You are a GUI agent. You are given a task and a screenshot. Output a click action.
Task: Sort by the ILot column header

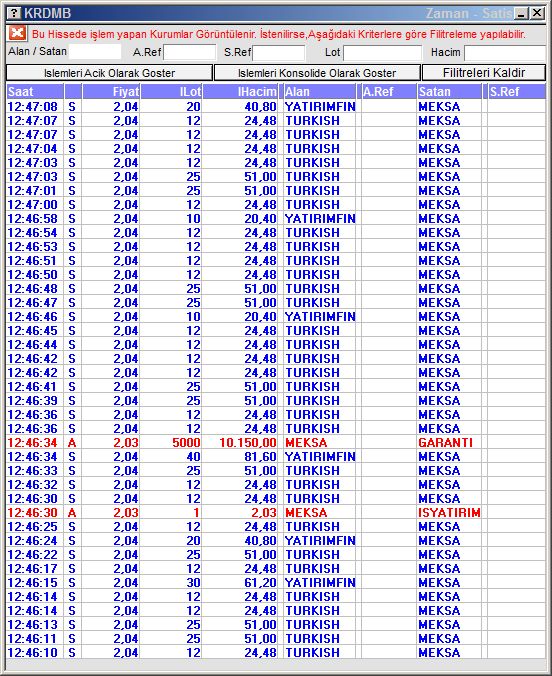171,92
